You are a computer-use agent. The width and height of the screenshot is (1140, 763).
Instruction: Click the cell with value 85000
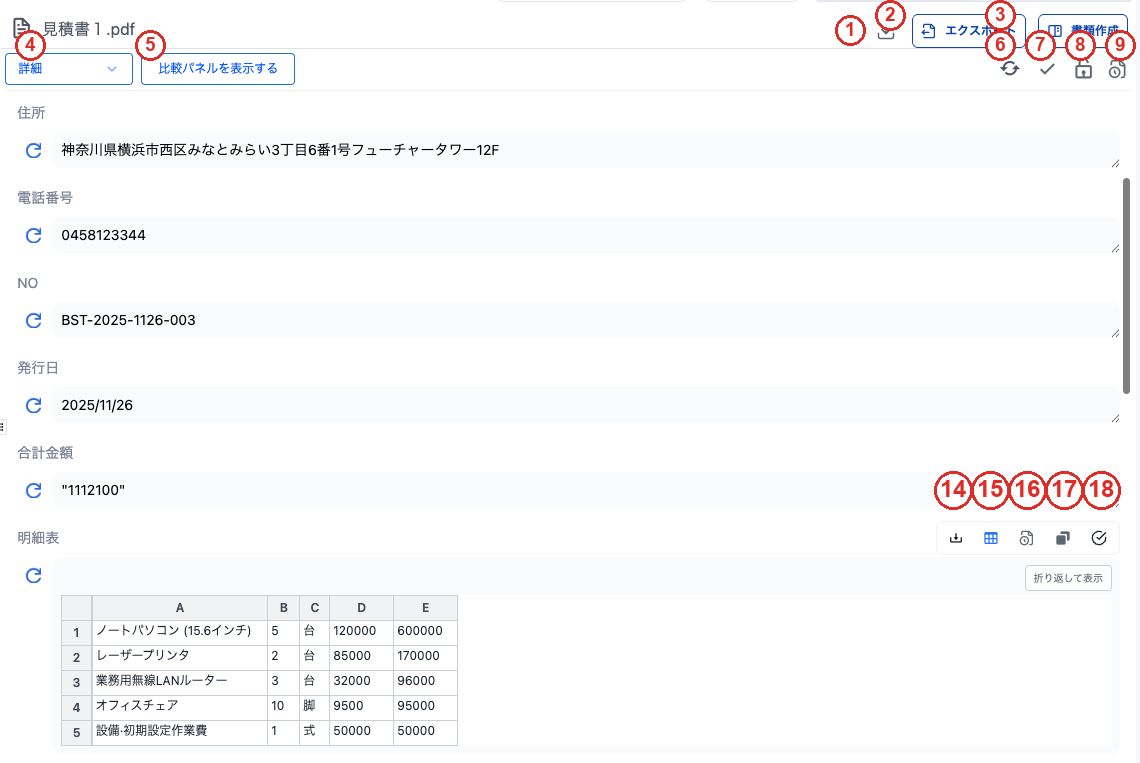361,656
